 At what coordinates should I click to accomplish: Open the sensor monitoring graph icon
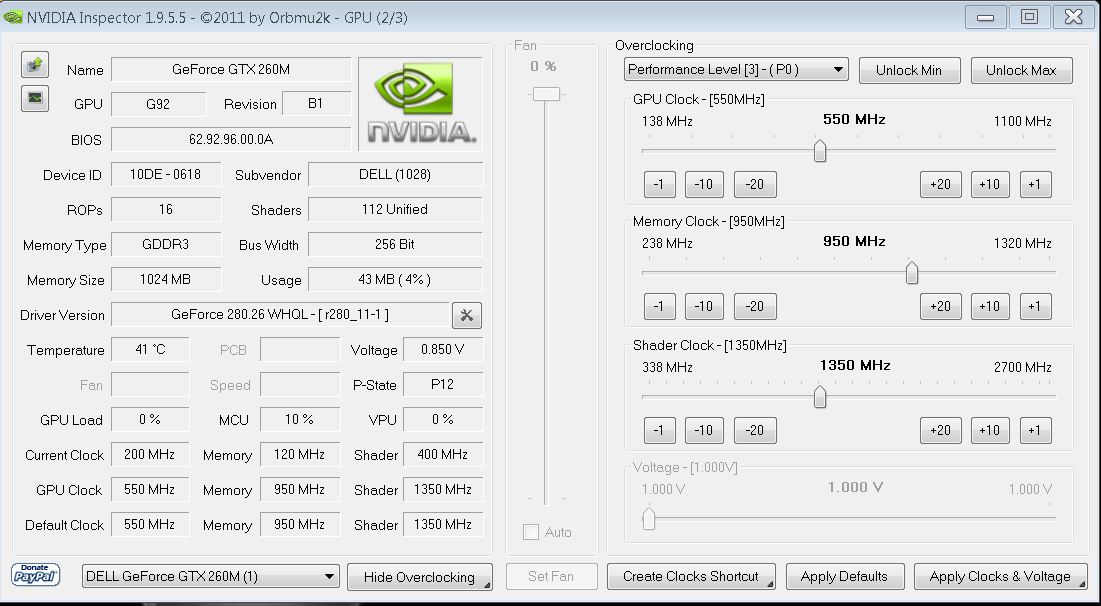(x=34, y=98)
